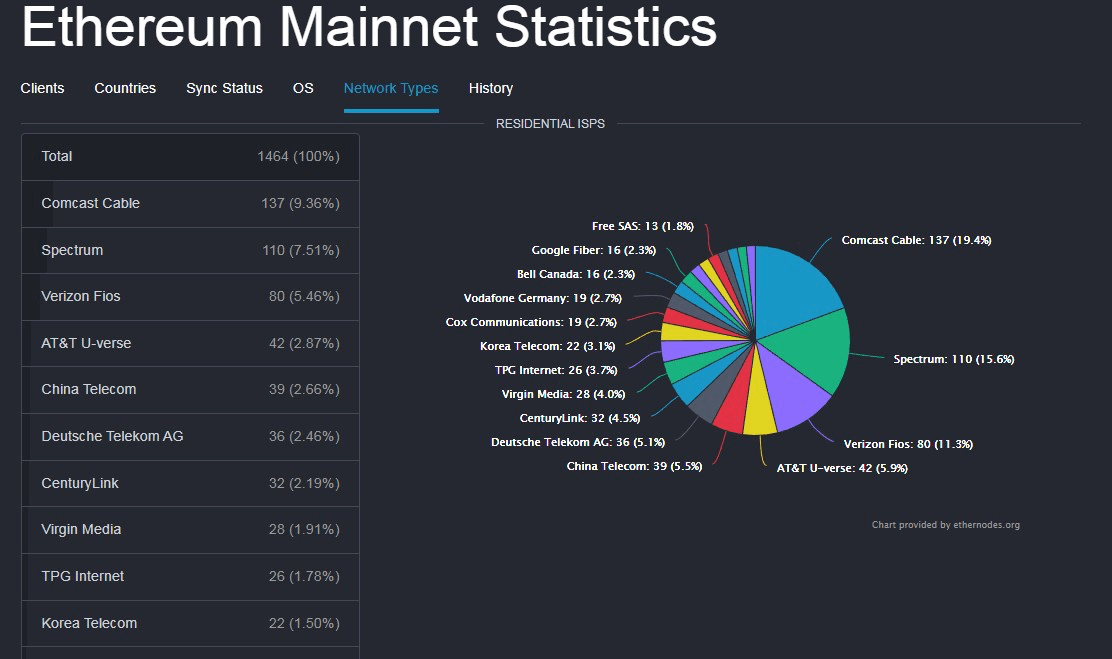Click chart label "Deutsche Telekom AG: 36 (5.1%)"

pyautogui.click(x=578, y=443)
